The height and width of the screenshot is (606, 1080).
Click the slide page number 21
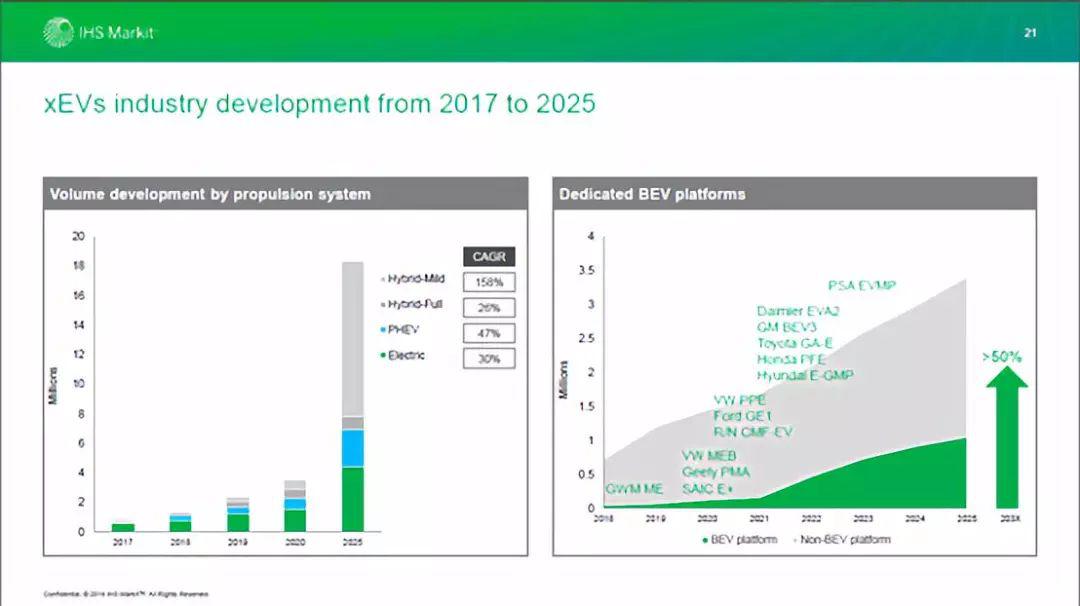click(1030, 33)
